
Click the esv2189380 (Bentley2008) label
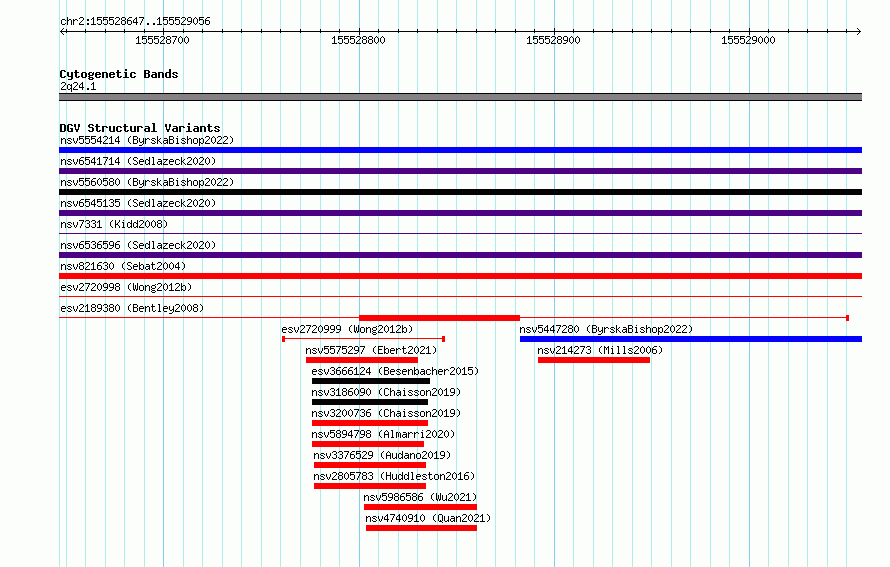point(132,308)
